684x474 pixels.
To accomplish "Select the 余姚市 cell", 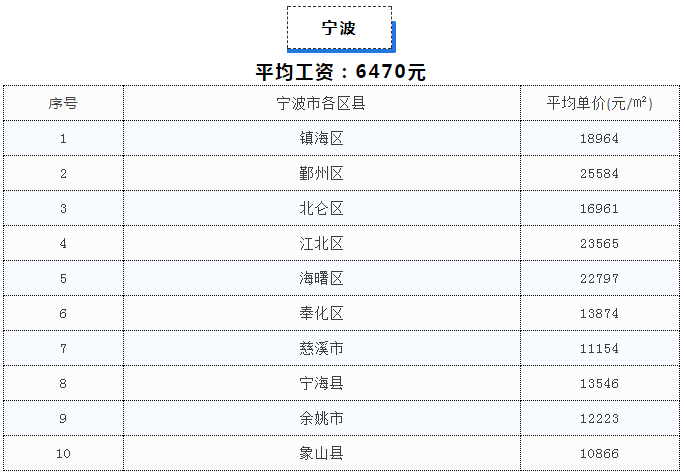I will coord(321,418).
